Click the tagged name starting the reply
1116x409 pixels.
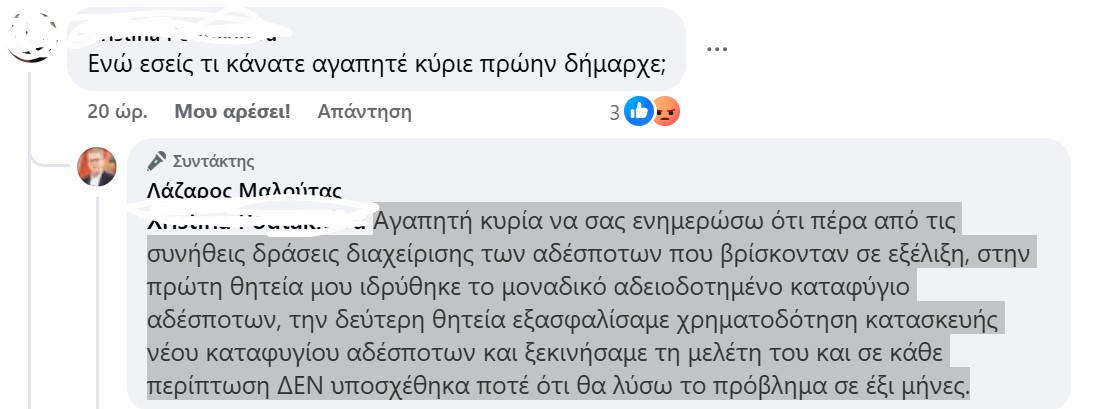(256, 220)
